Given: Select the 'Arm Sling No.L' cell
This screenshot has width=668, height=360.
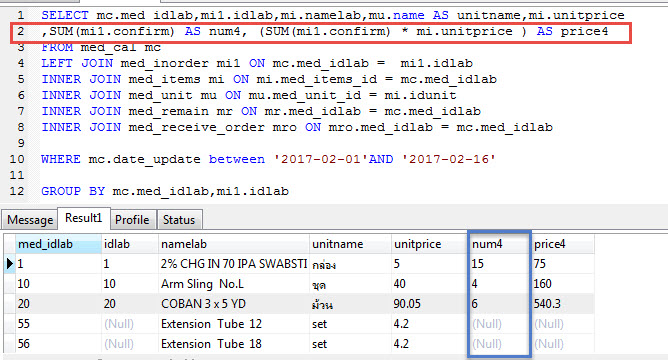Looking at the screenshot, I should [x=234, y=284].
